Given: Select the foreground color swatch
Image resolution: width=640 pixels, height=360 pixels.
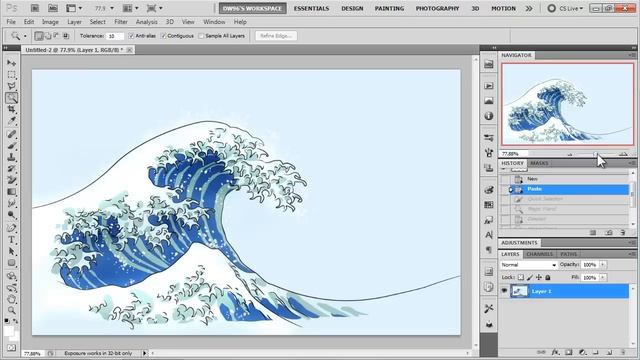Looking at the screenshot, I should 9,331.
